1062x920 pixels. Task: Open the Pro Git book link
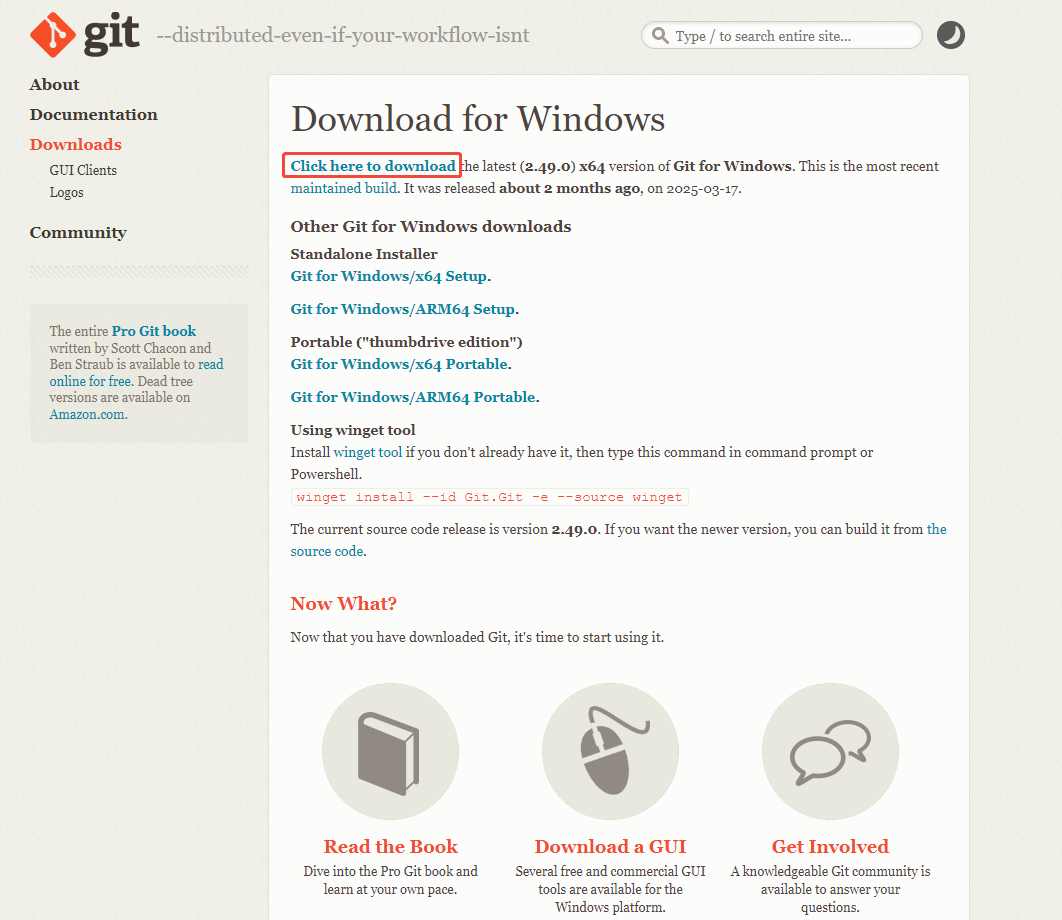click(x=153, y=331)
